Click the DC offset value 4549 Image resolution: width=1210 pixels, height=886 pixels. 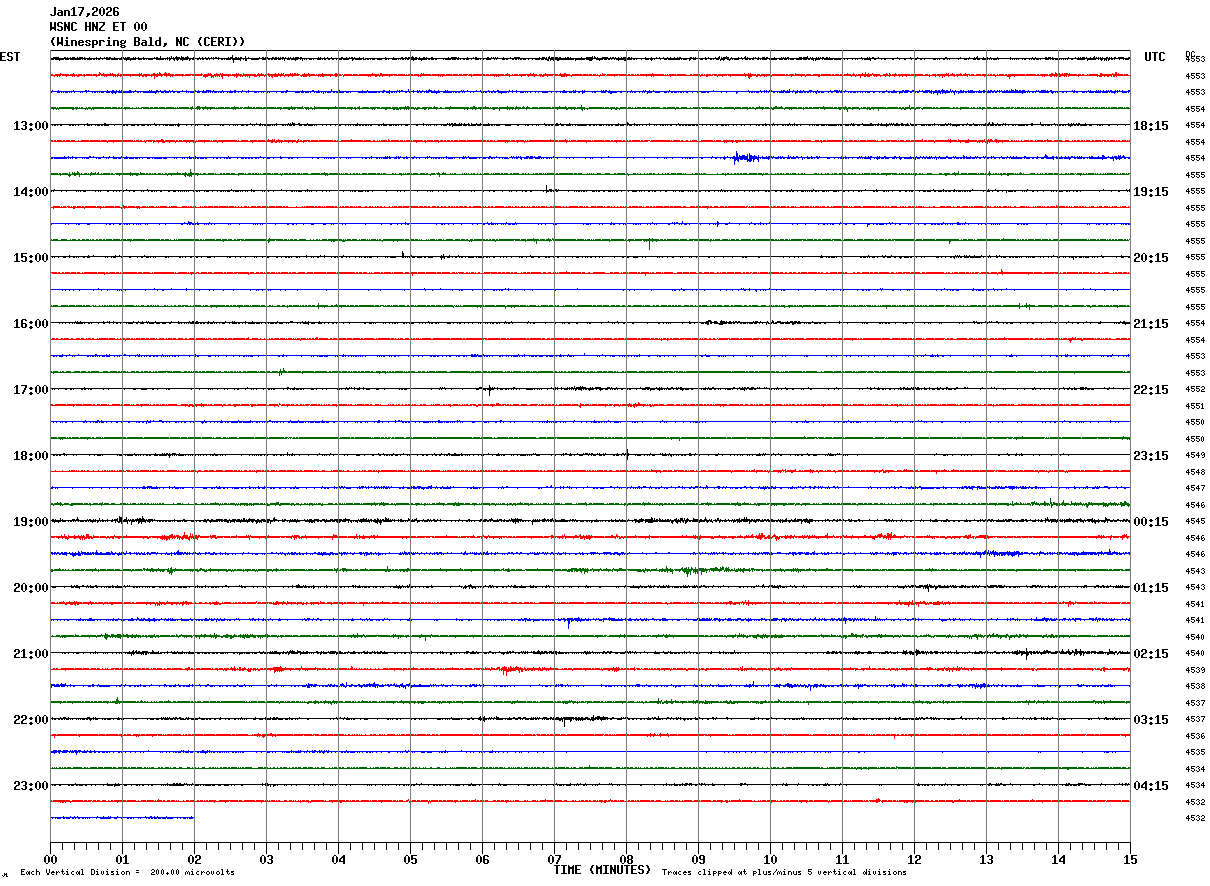click(1195, 456)
